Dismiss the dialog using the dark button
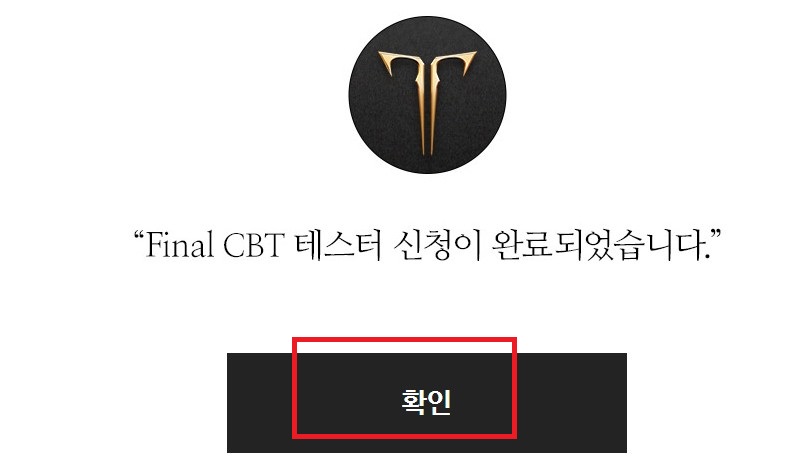 [426, 403]
